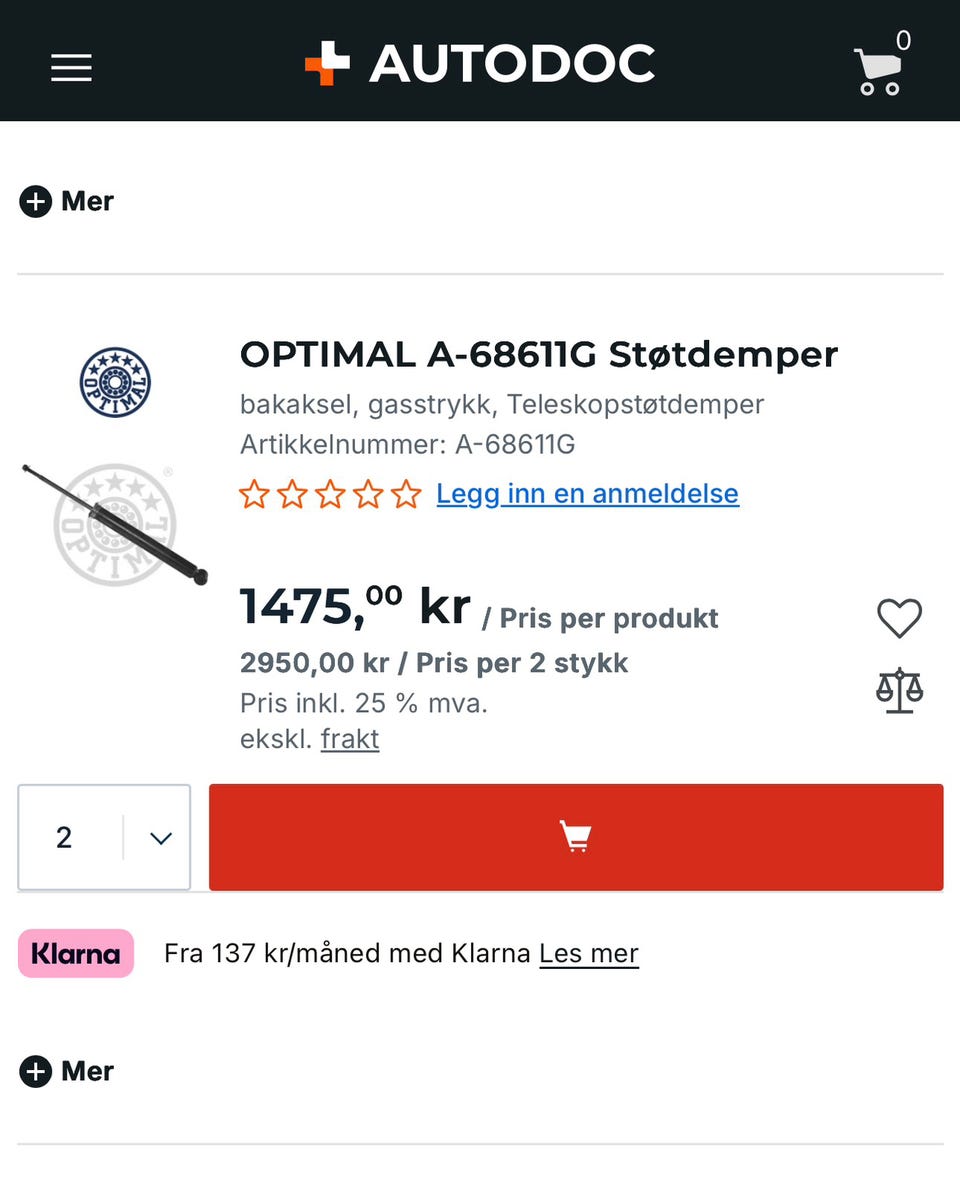Open the hamburger menu
960x1198 pixels.
click(x=71, y=68)
